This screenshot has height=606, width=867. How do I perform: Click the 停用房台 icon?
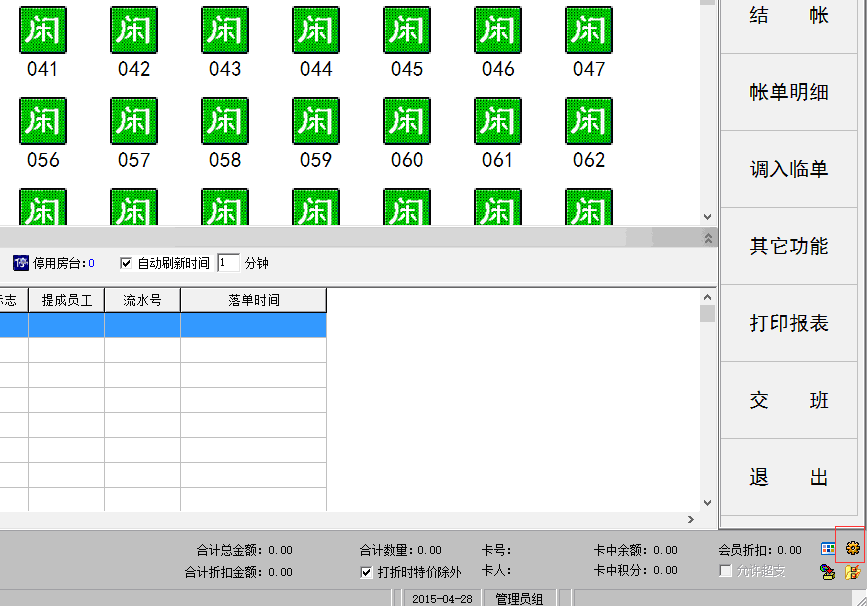[x=21, y=263]
